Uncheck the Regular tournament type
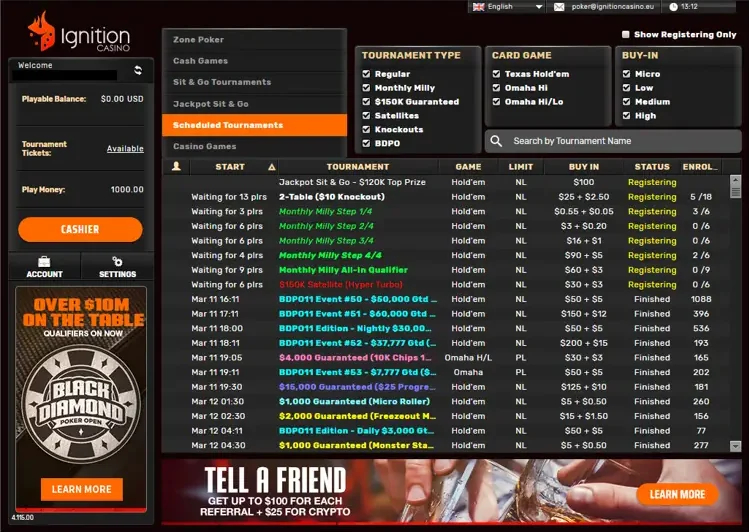Image resolution: width=749 pixels, height=532 pixels. click(x=366, y=74)
